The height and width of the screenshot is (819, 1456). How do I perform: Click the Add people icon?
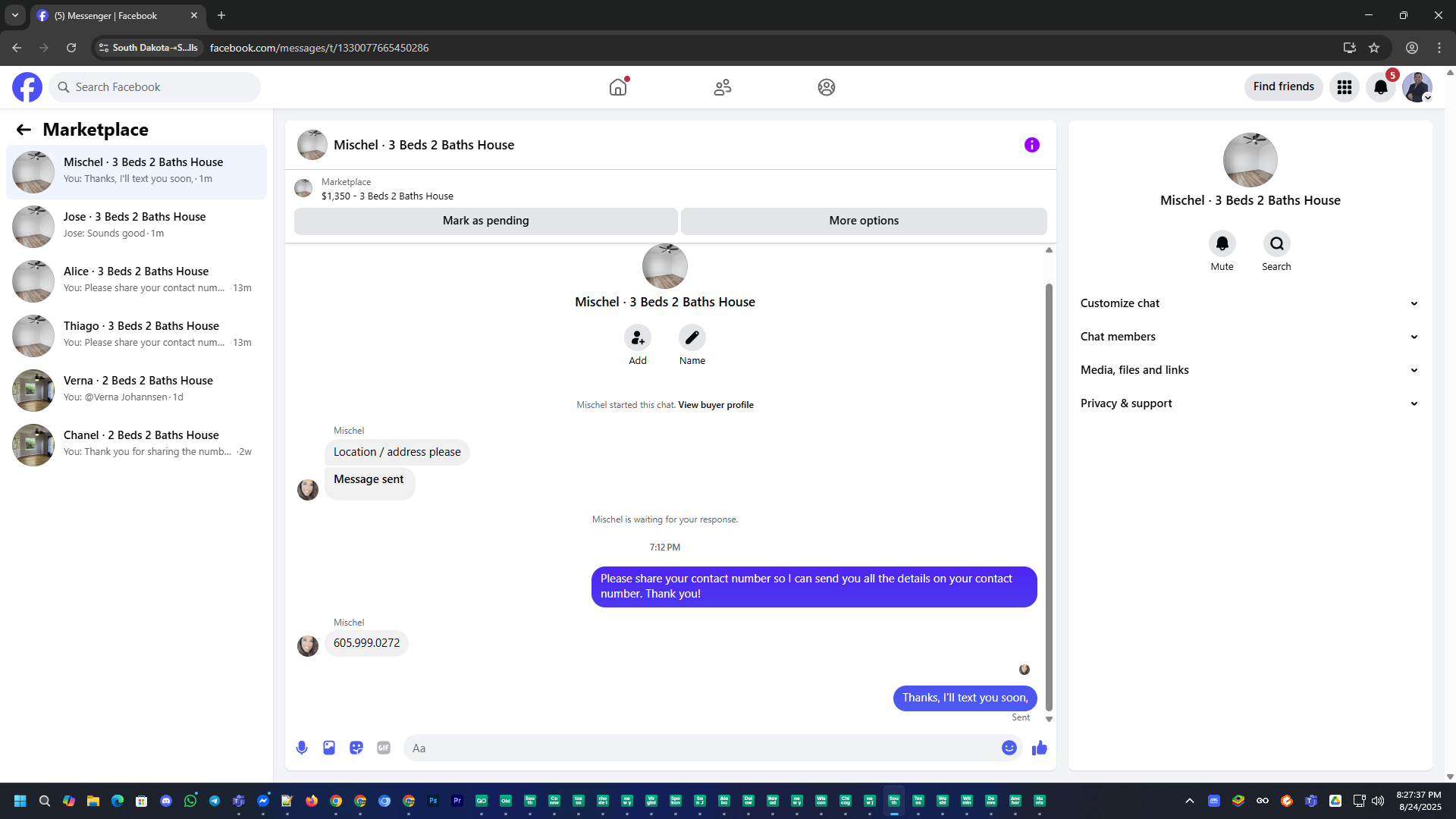coord(638,337)
